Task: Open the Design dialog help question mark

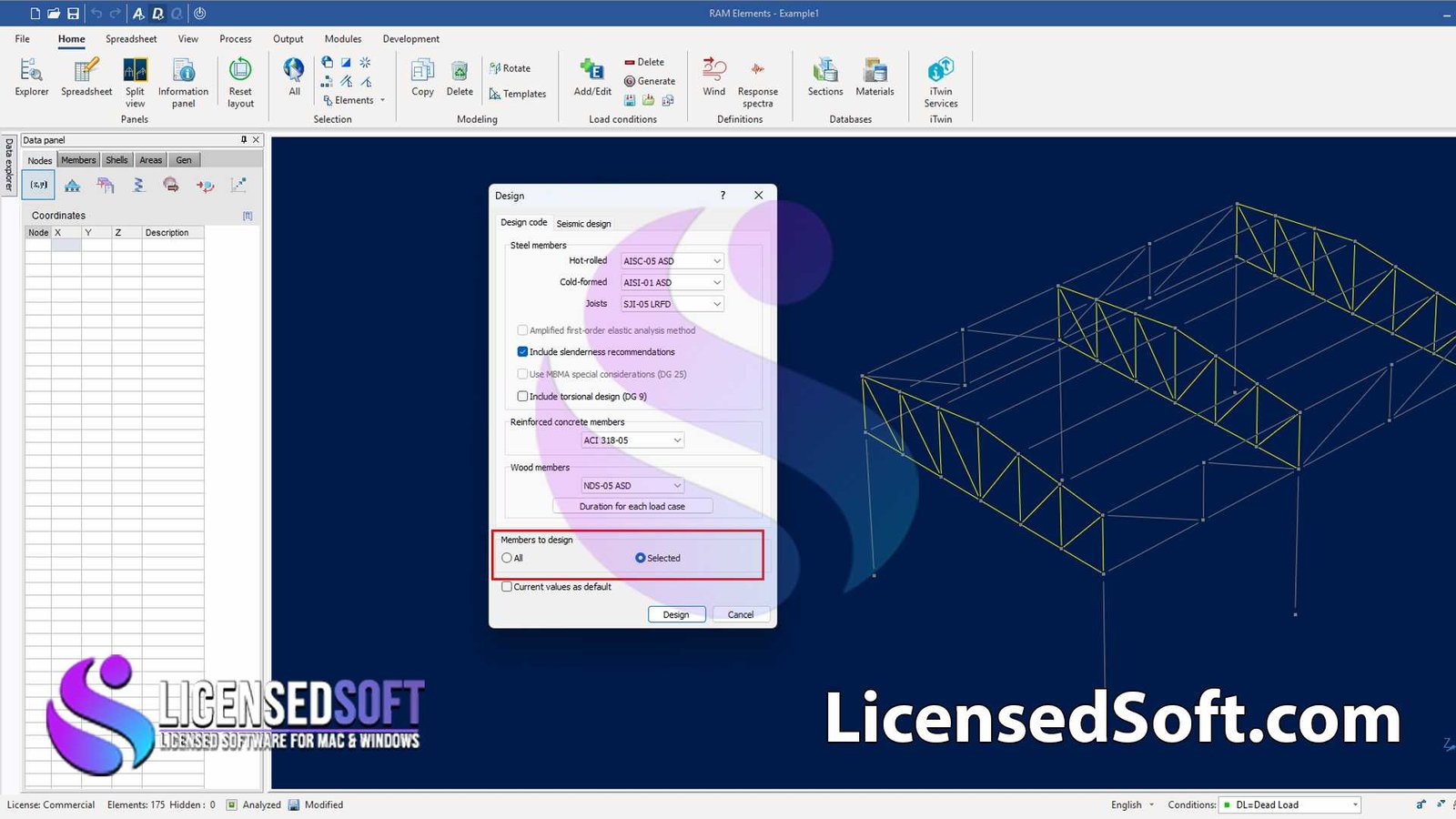Action: (x=723, y=196)
